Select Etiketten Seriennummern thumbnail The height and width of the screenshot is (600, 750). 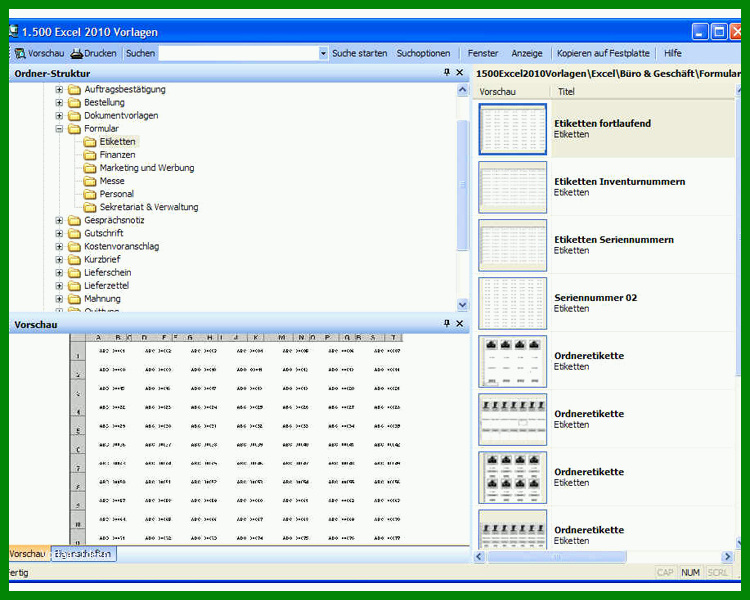point(512,245)
